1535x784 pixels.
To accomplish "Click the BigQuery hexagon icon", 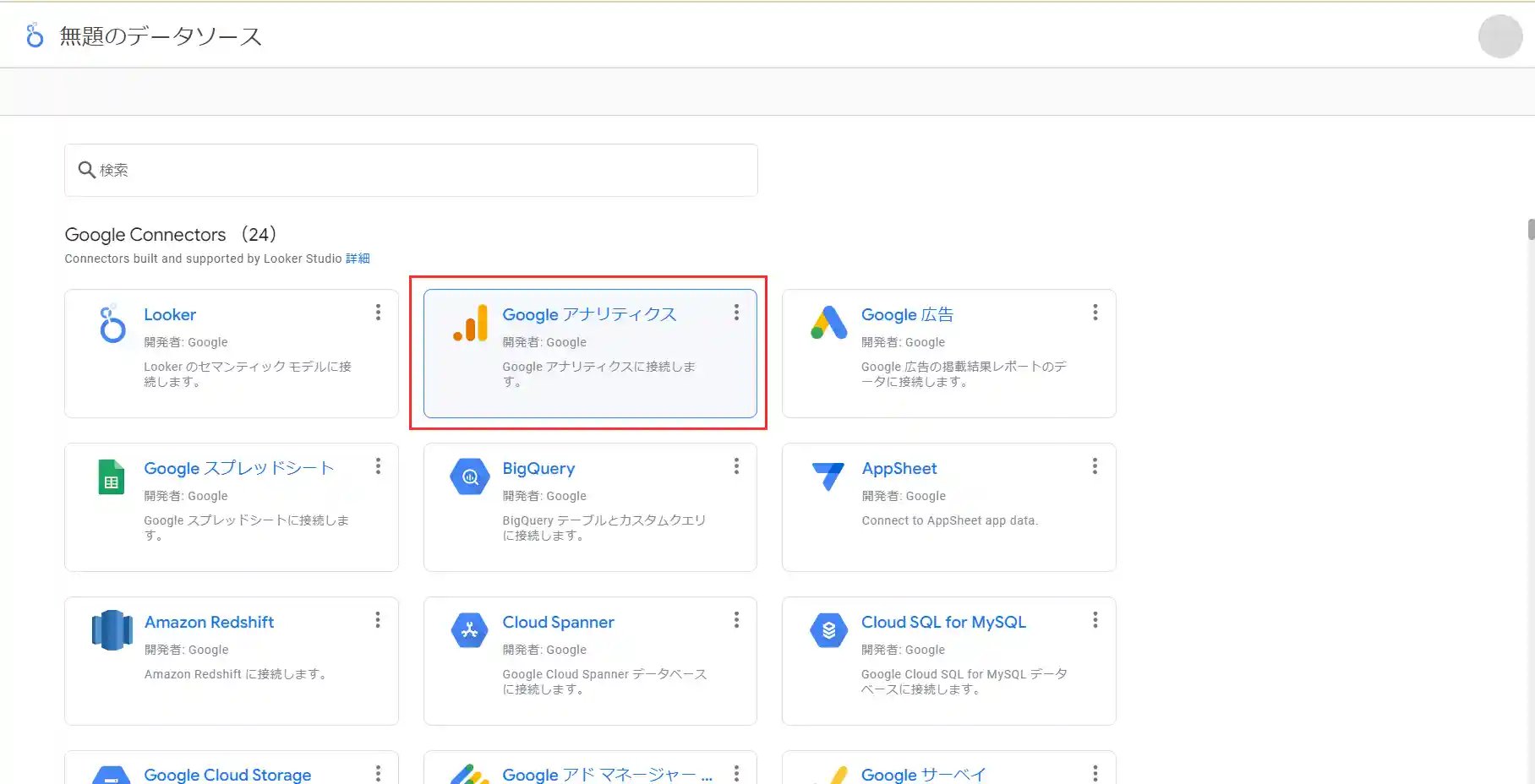I will [470, 476].
